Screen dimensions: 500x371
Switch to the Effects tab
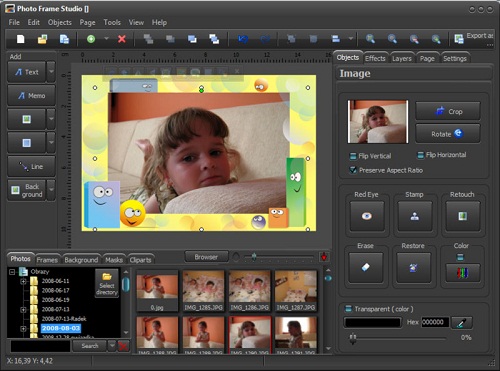pos(375,58)
